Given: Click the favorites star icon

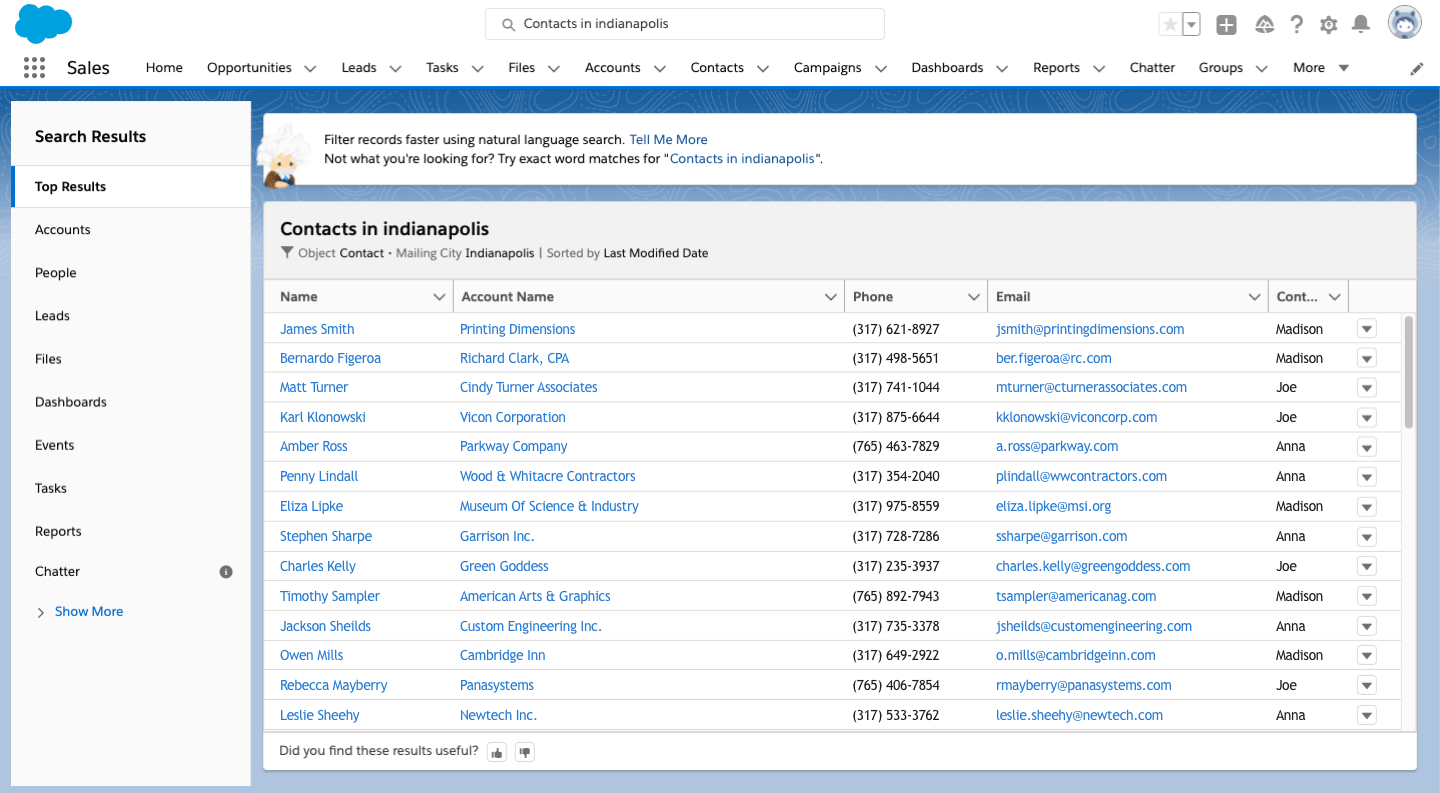Looking at the screenshot, I should (x=1169, y=25).
